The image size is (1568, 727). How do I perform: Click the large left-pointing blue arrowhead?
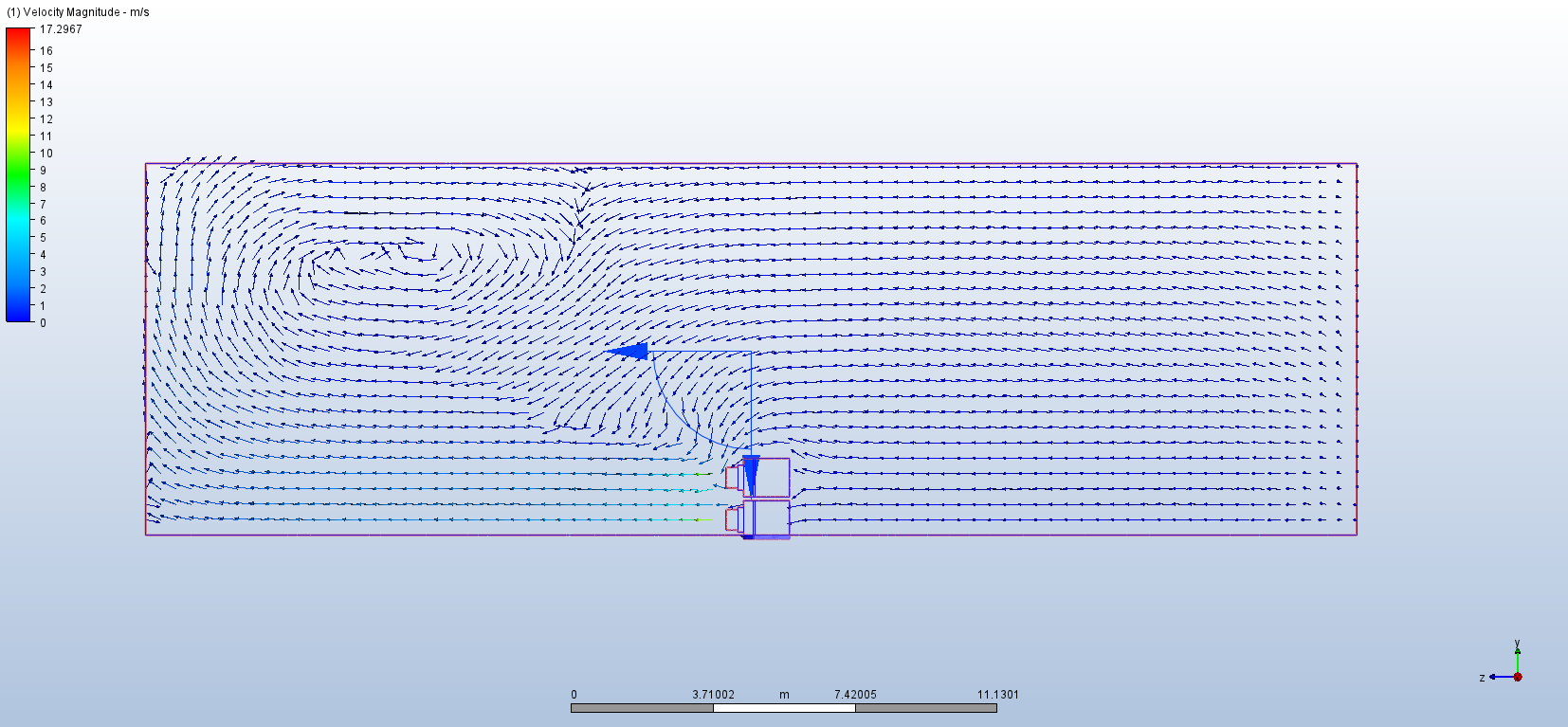click(630, 352)
